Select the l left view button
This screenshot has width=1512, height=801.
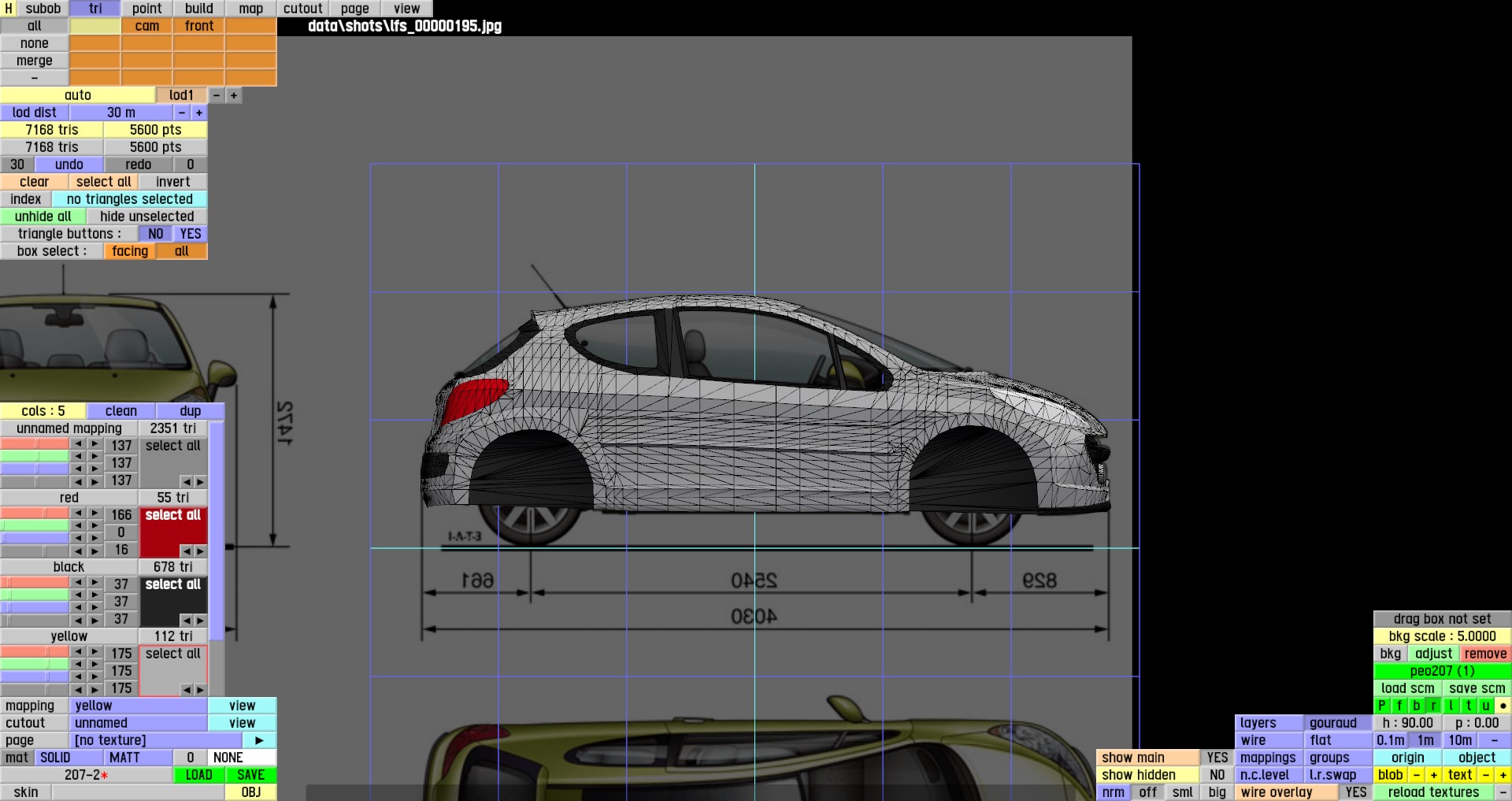point(1451,706)
